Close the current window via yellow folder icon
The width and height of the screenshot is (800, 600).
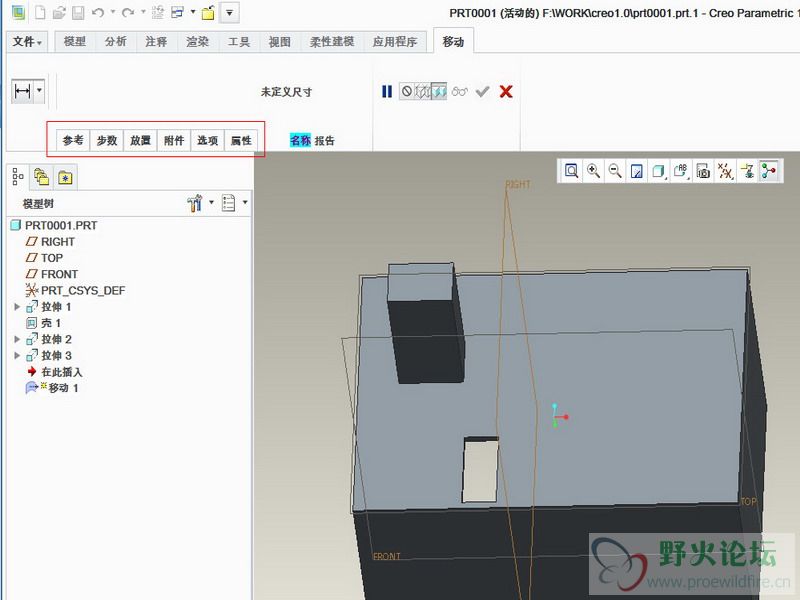pos(208,13)
